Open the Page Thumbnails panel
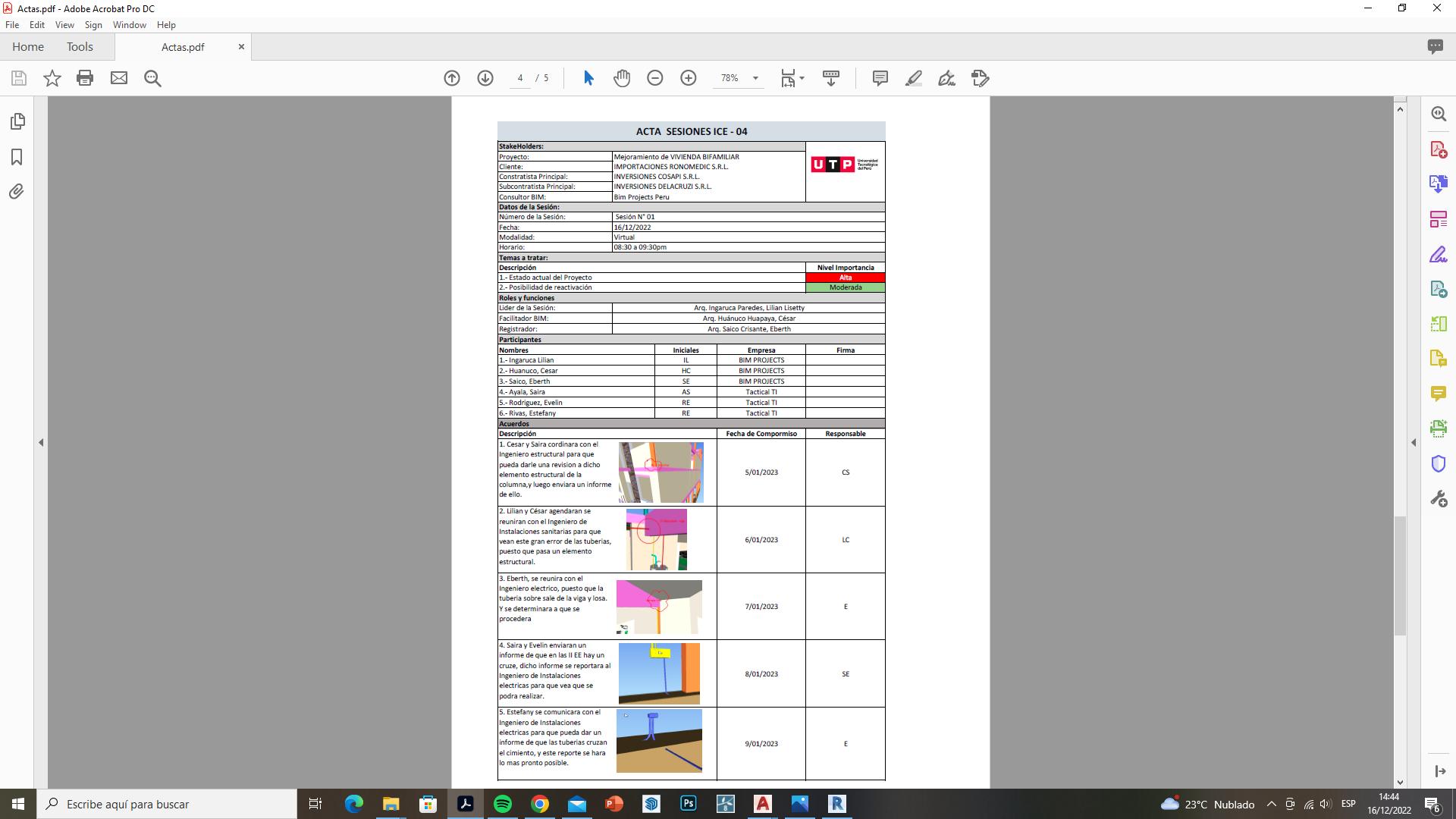 pyautogui.click(x=17, y=121)
